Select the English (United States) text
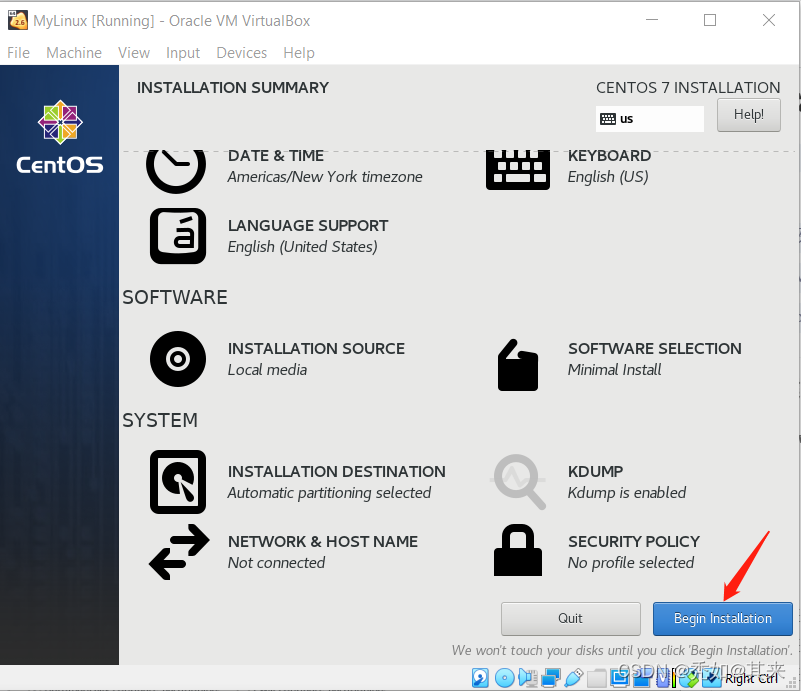This screenshot has height=691, width=801. [302, 247]
